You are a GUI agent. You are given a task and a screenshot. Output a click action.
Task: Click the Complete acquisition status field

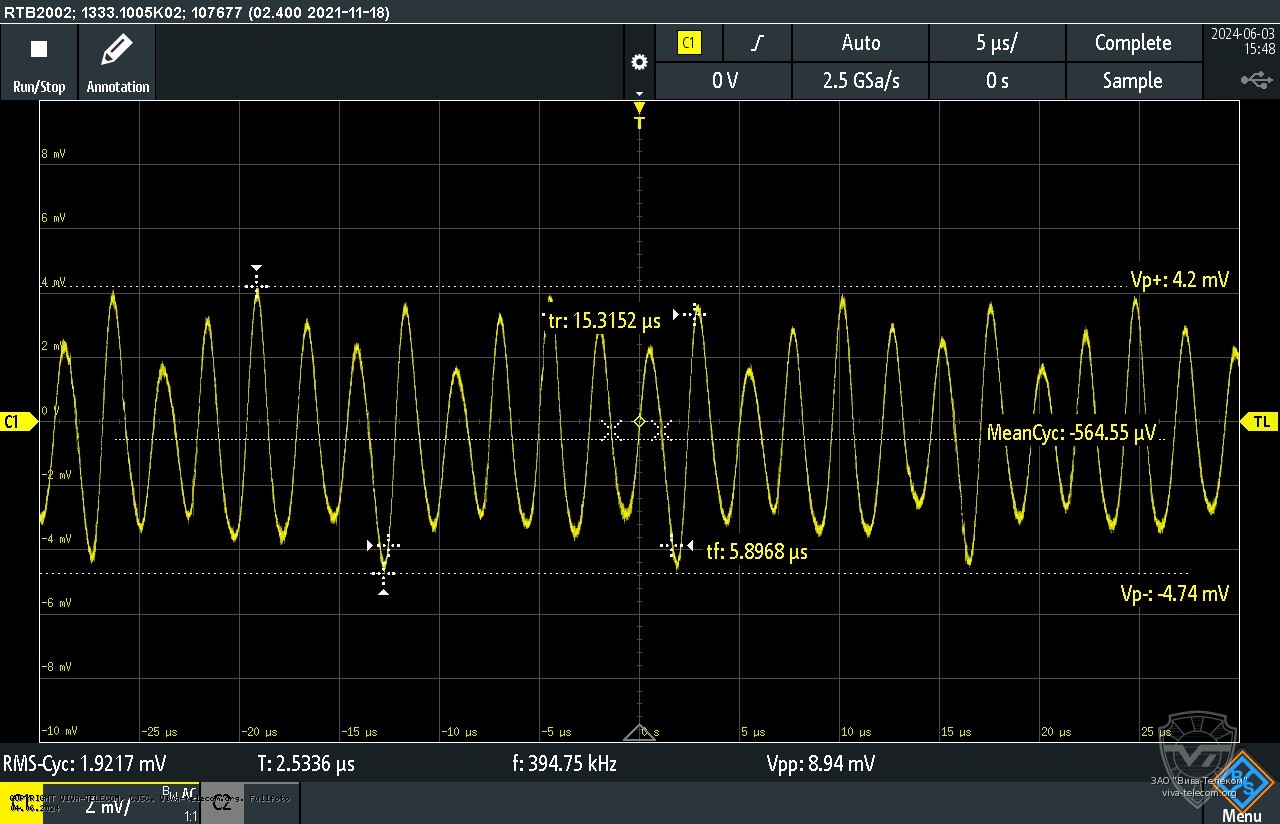pos(1132,43)
